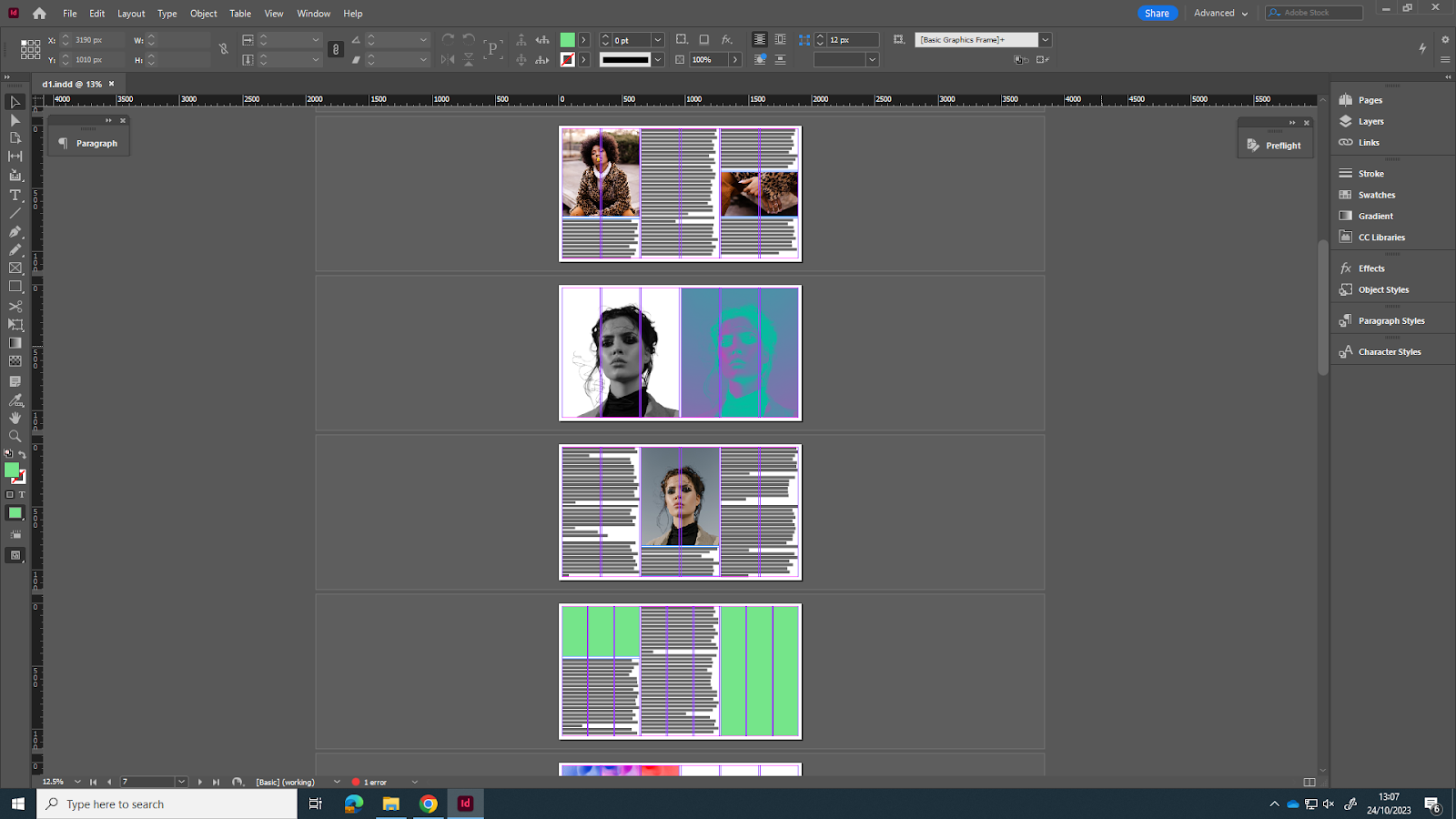Screen dimensions: 1456x819
Task: Click the Home icon in menu bar
Action: [x=39, y=13]
